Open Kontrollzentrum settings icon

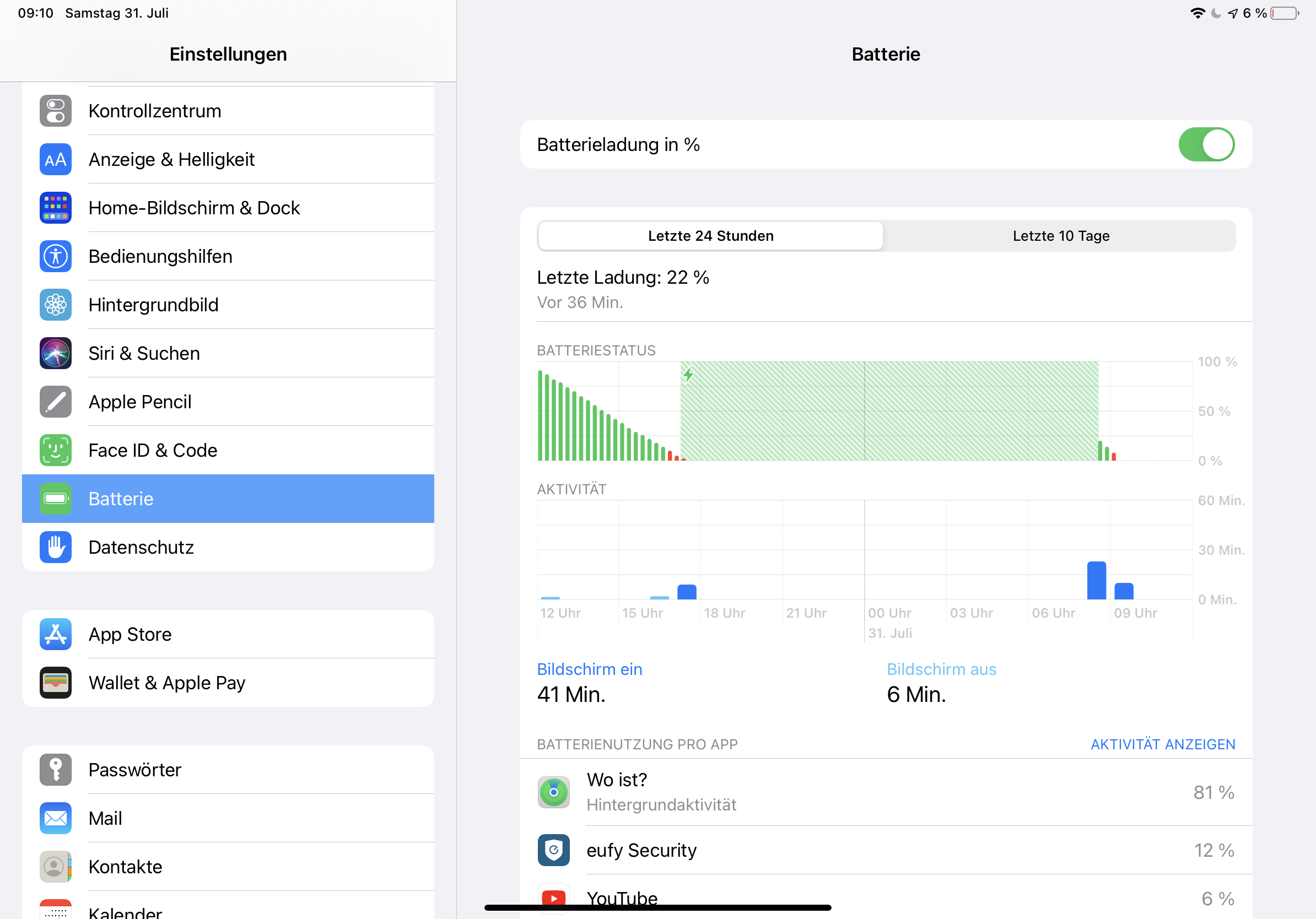[56, 111]
